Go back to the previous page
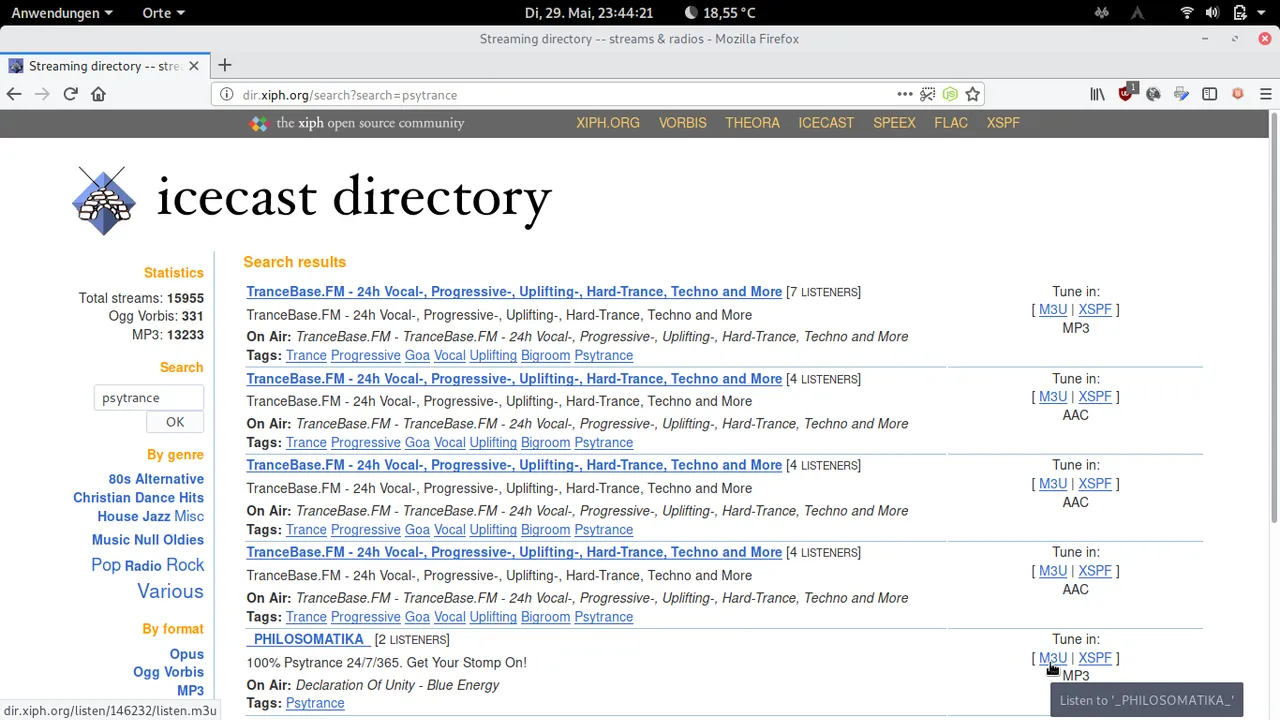This screenshot has width=1280, height=720. pos(14,94)
